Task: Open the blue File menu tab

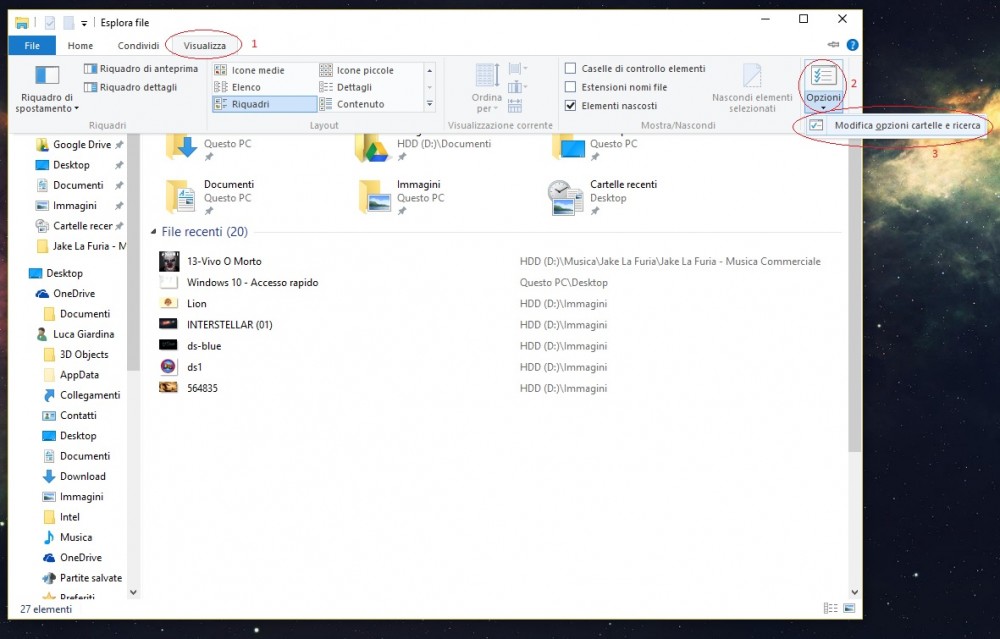Action: tap(32, 46)
